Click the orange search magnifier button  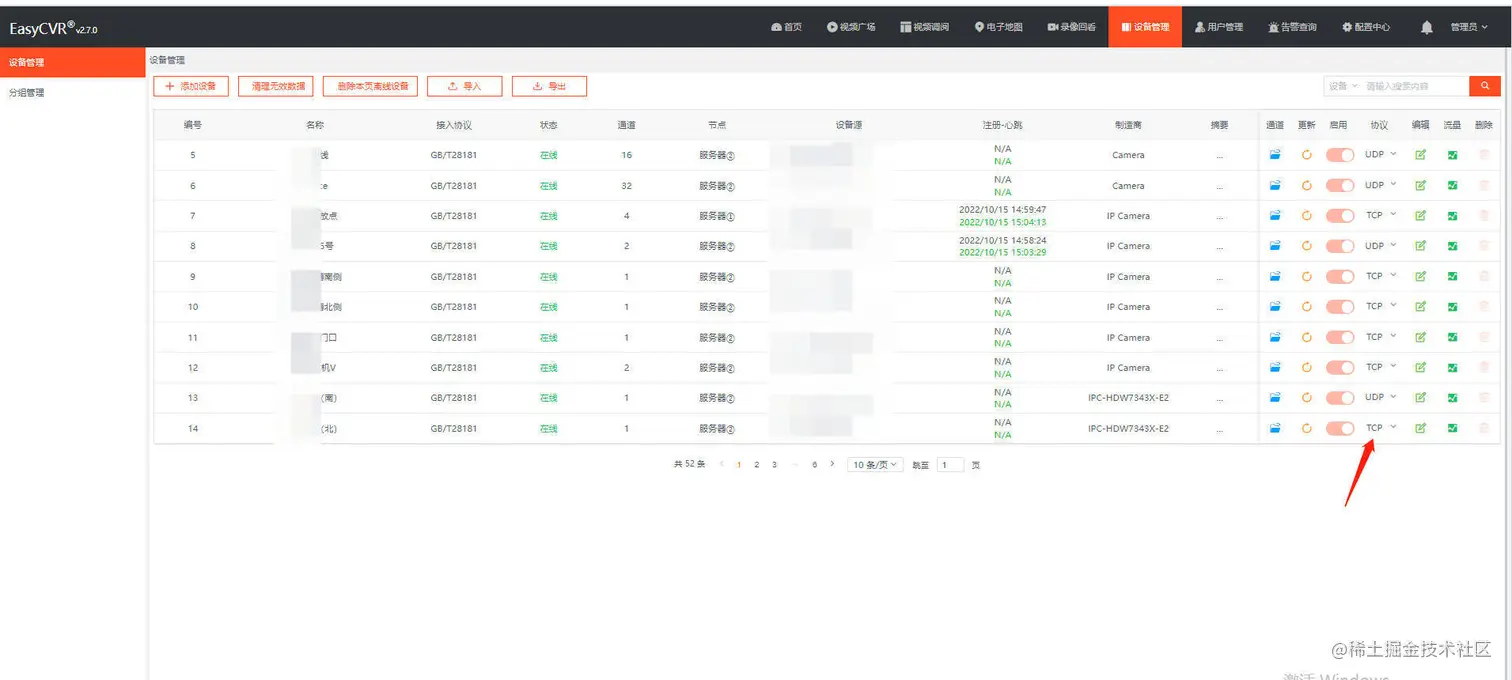pyautogui.click(x=1485, y=86)
